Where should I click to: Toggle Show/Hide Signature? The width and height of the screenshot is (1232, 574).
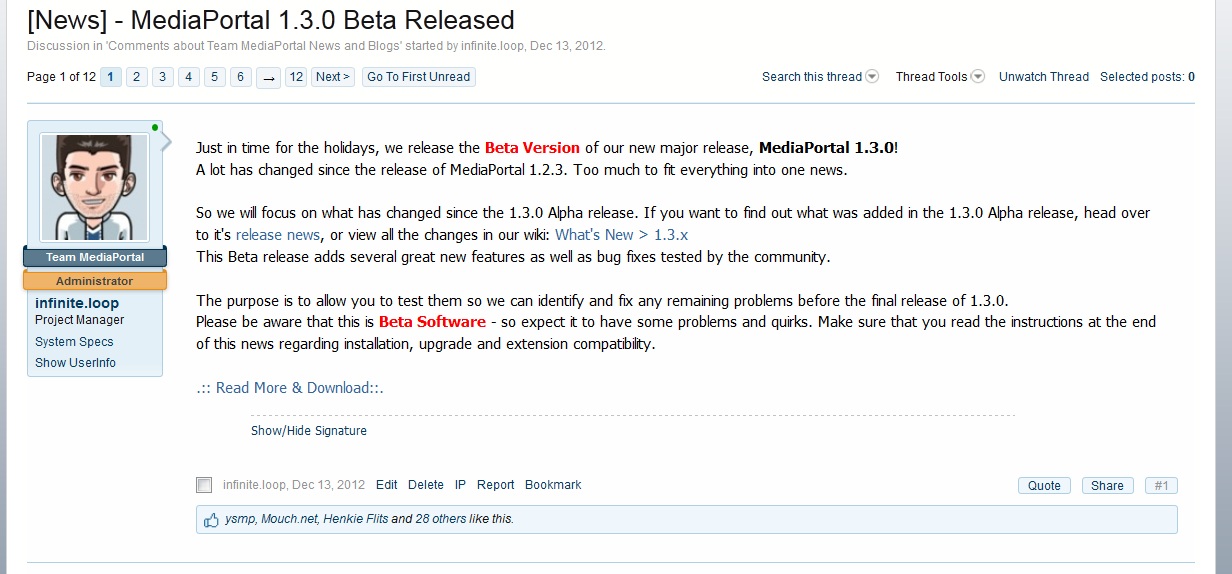309,431
